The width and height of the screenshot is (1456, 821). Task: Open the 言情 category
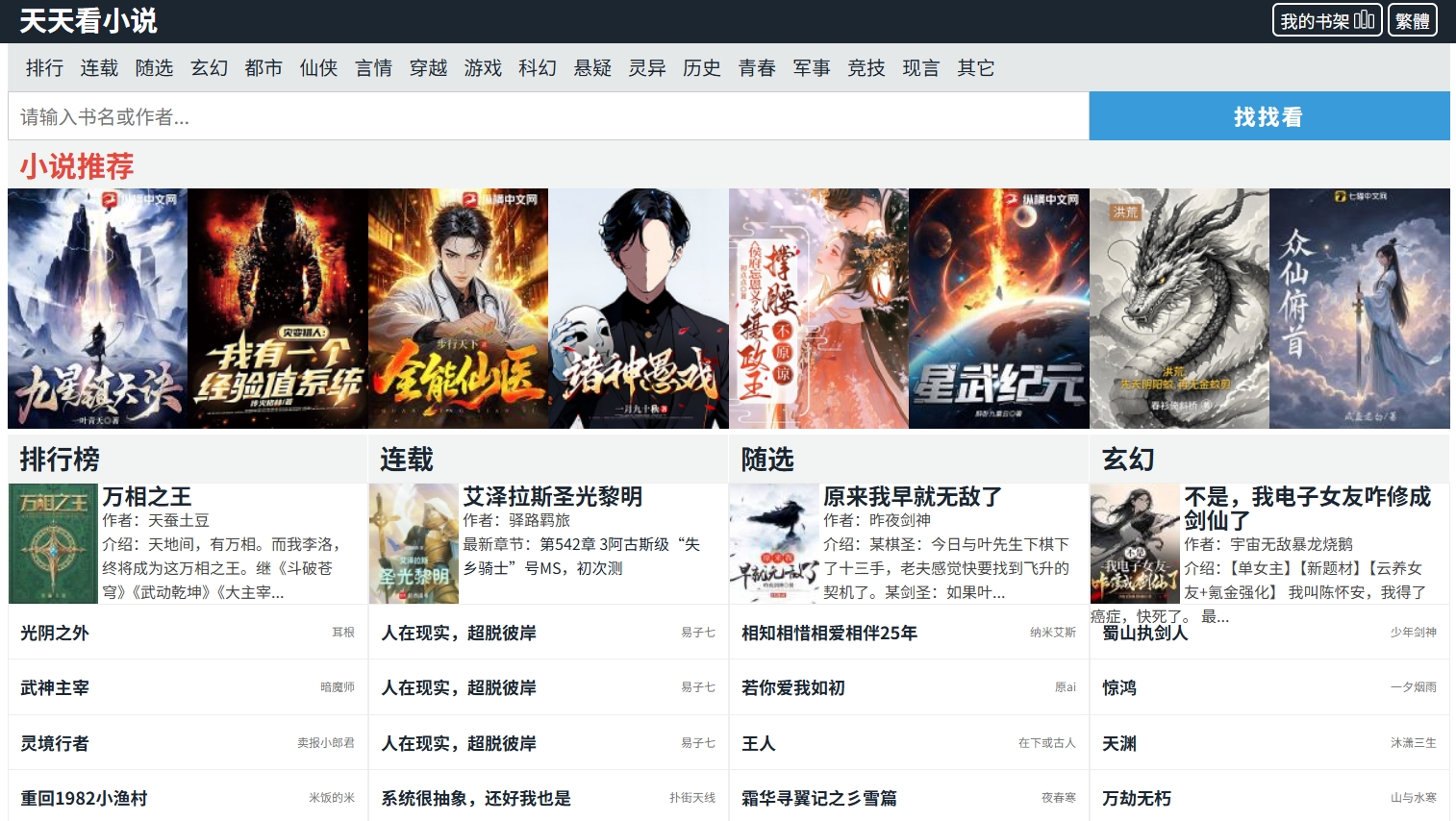point(373,67)
